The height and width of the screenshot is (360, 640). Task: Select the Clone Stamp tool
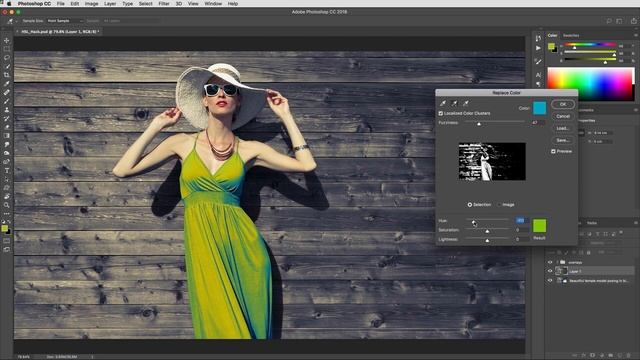[x=7, y=109]
